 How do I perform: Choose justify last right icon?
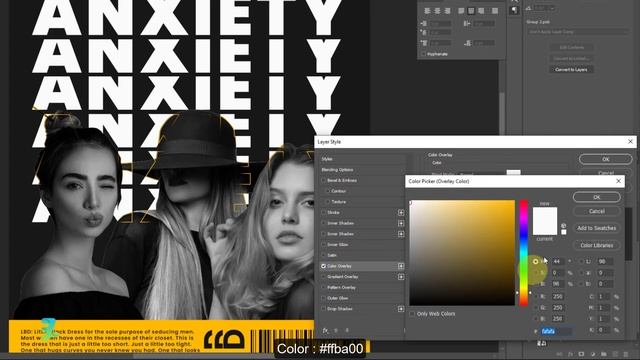pyautogui.click(x=481, y=11)
